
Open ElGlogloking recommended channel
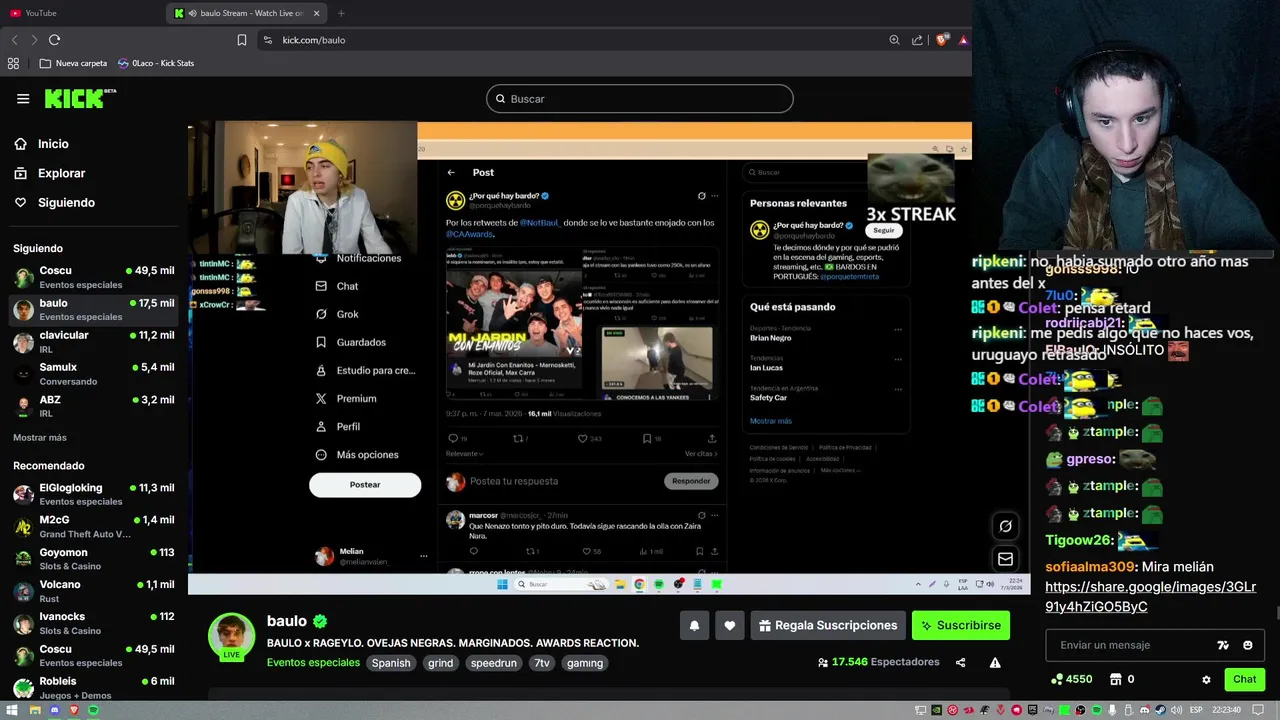(x=94, y=494)
